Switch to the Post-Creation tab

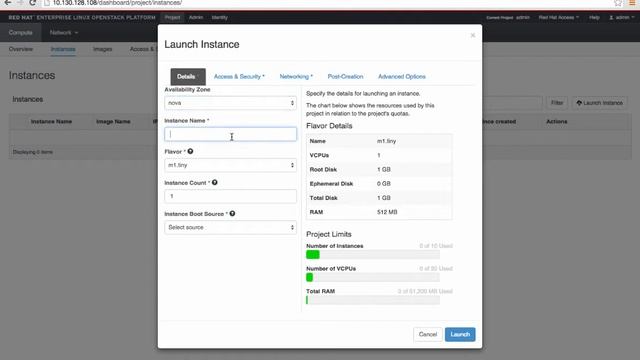coord(345,77)
